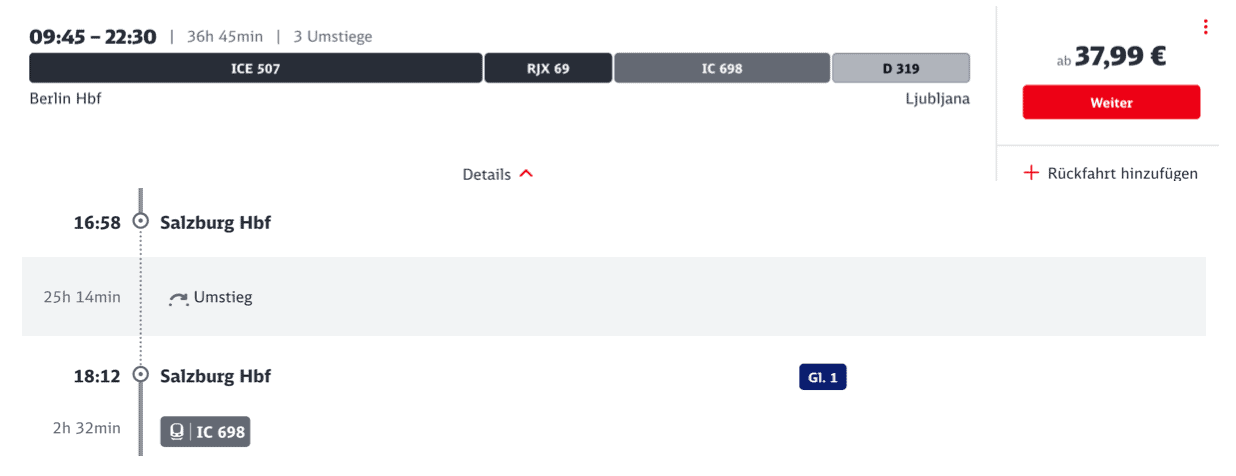Select the RJX 69 segment in the journey bar

tap(548, 69)
